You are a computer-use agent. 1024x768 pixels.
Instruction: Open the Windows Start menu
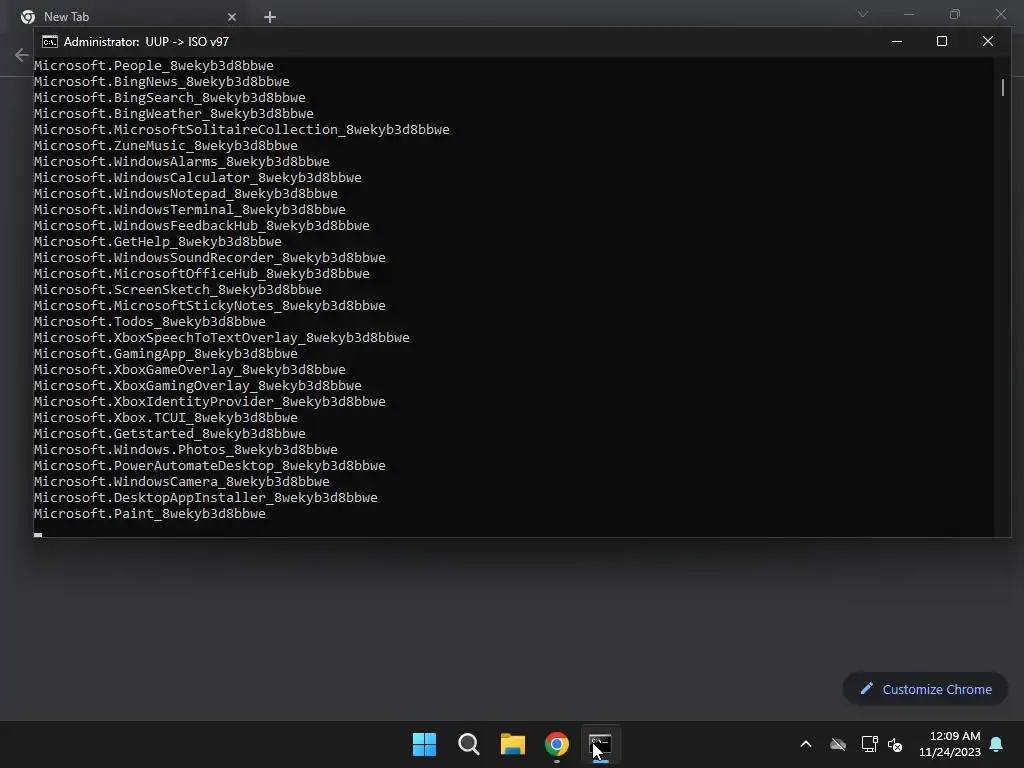pyautogui.click(x=424, y=744)
